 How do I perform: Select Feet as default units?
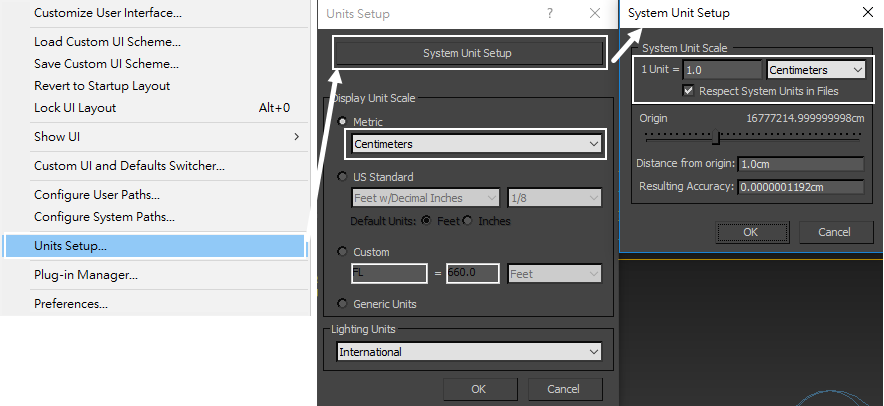pos(427,220)
